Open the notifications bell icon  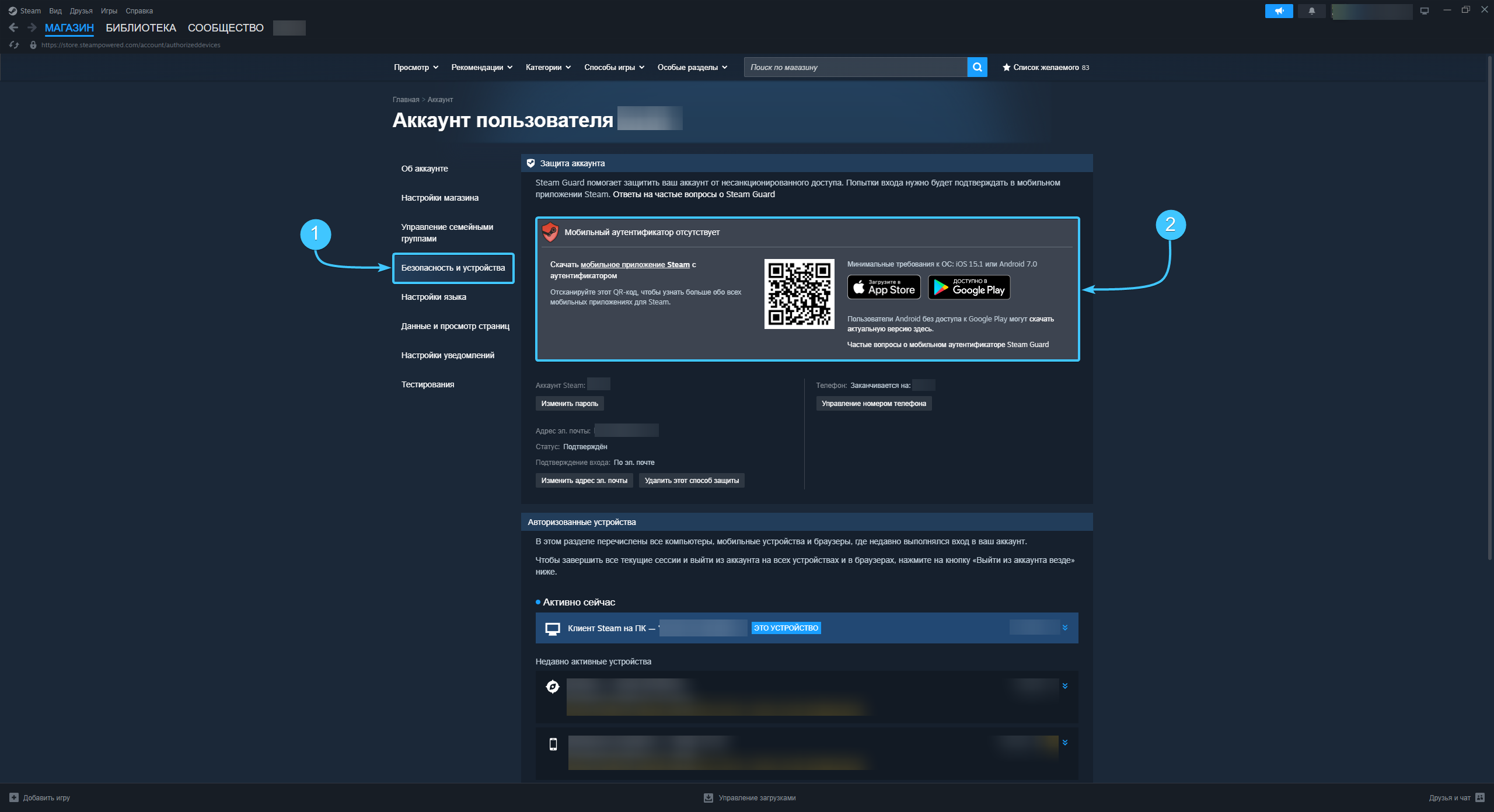coord(1311,11)
